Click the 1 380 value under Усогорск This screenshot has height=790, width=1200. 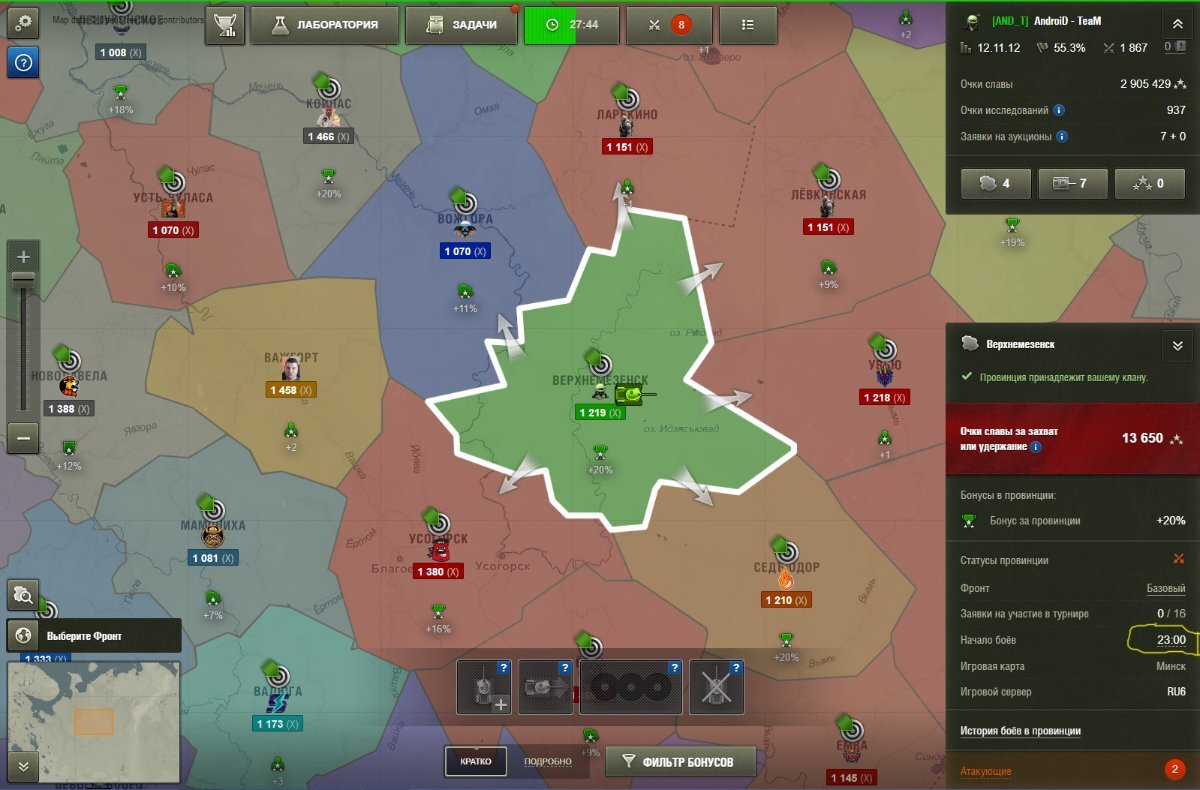(x=439, y=572)
